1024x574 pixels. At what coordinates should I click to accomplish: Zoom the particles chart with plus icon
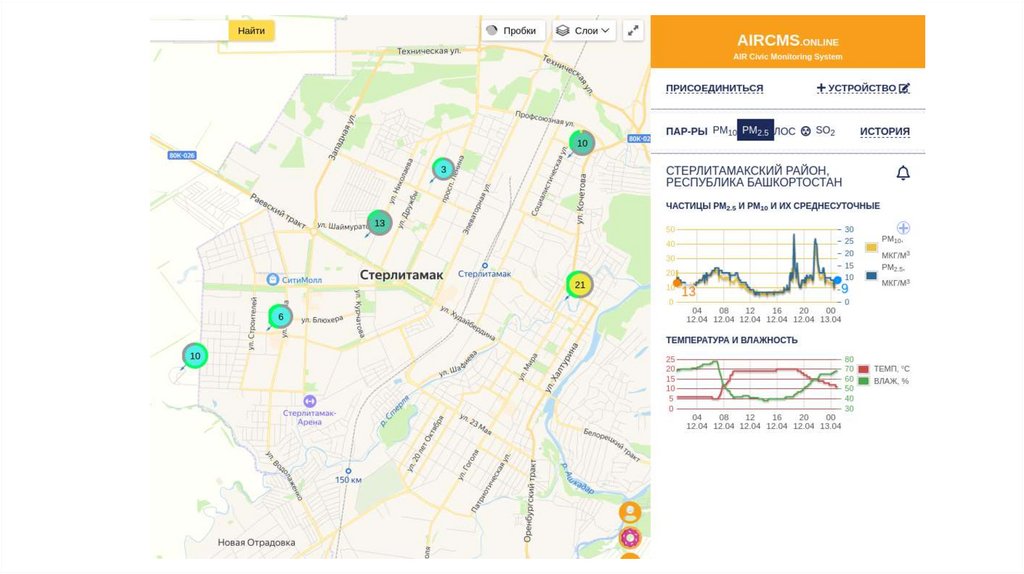pos(903,228)
